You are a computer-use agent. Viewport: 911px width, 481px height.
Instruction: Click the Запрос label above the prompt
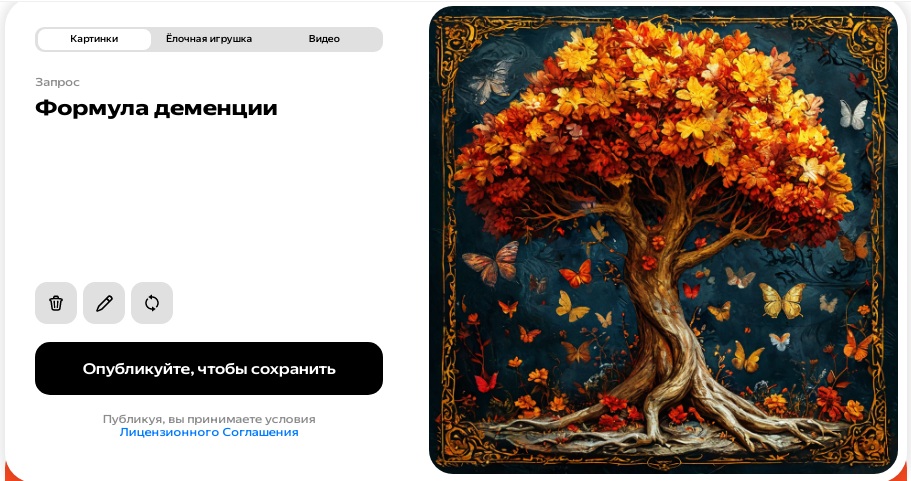58,82
